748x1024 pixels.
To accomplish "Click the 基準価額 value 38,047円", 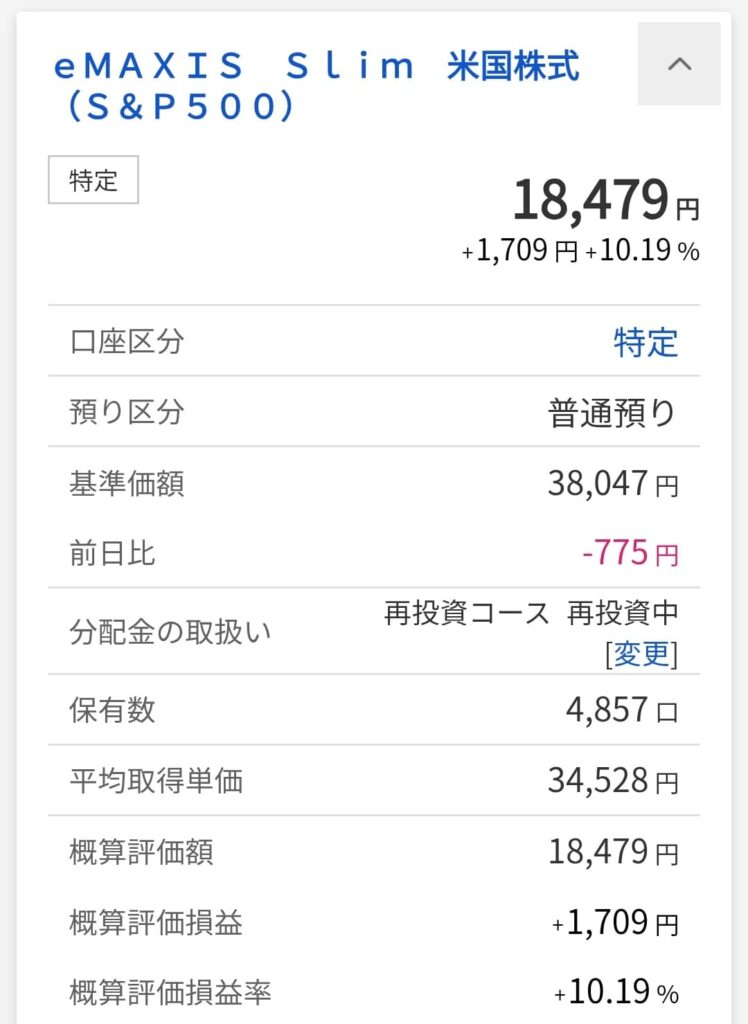I will pyautogui.click(x=612, y=484).
